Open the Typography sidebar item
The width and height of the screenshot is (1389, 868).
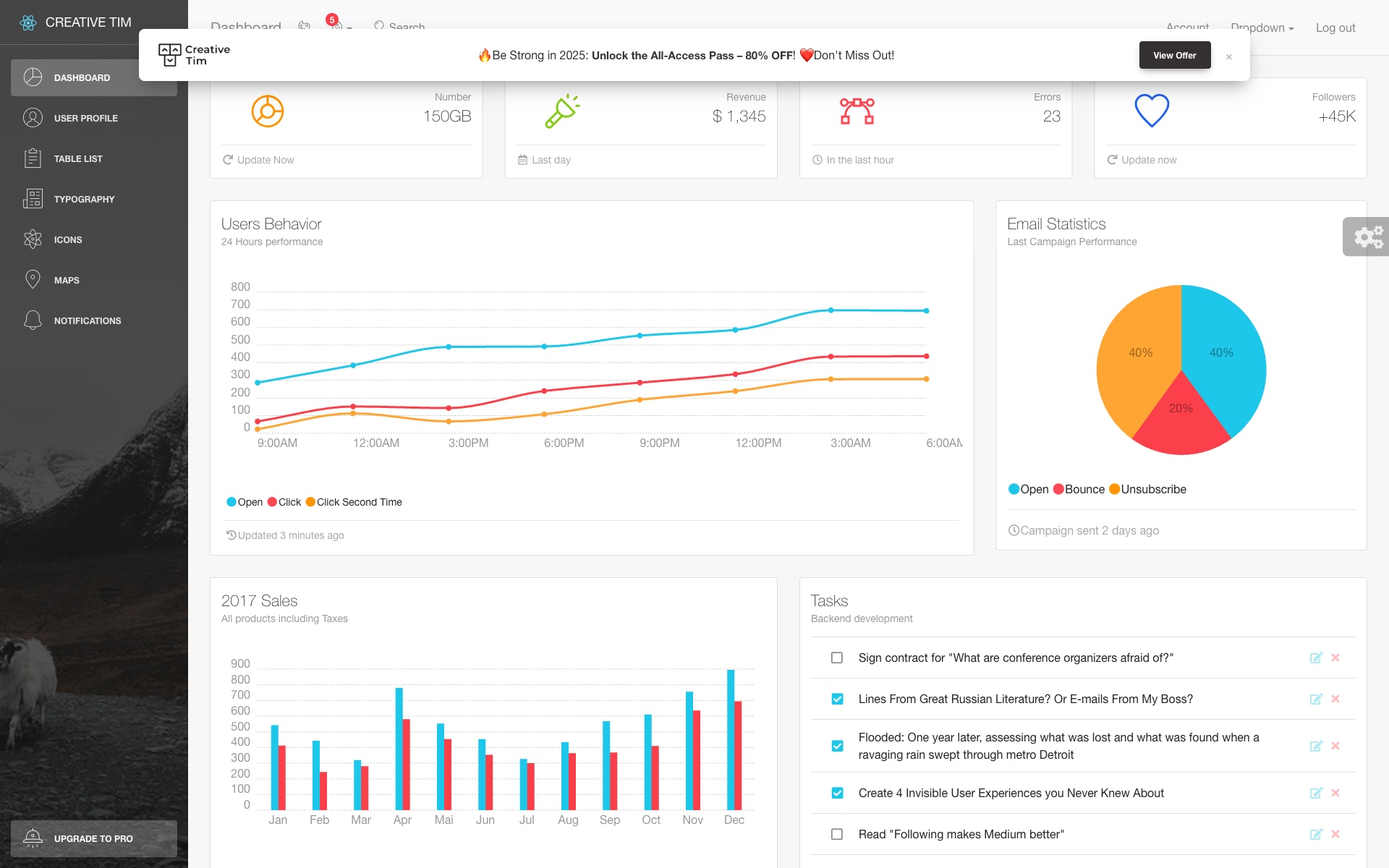(84, 199)
